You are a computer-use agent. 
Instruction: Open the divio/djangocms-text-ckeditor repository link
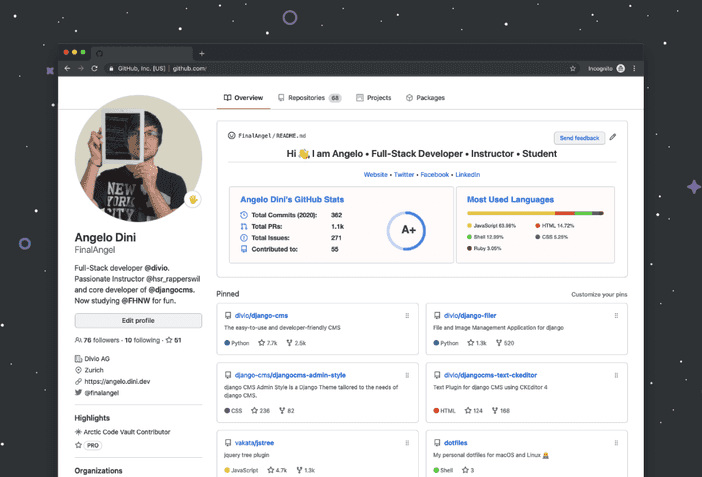491,375
